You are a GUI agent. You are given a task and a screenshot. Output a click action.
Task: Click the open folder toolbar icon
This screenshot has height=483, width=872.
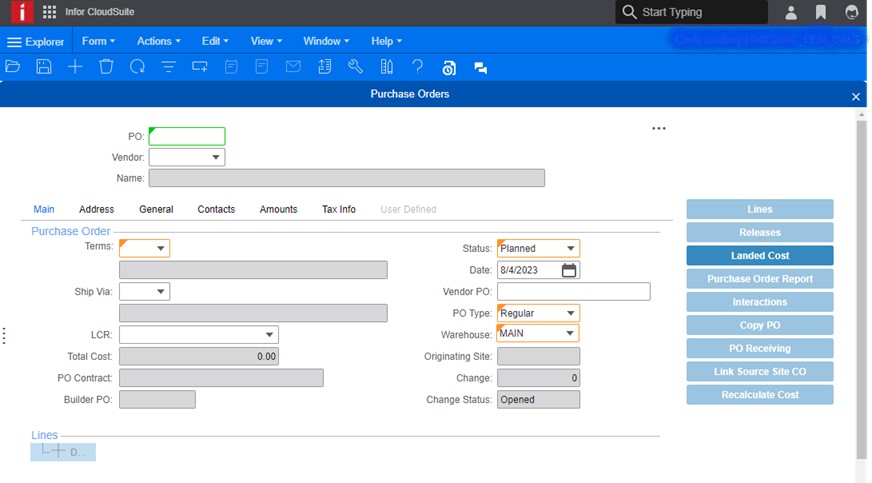coord(12,67)
